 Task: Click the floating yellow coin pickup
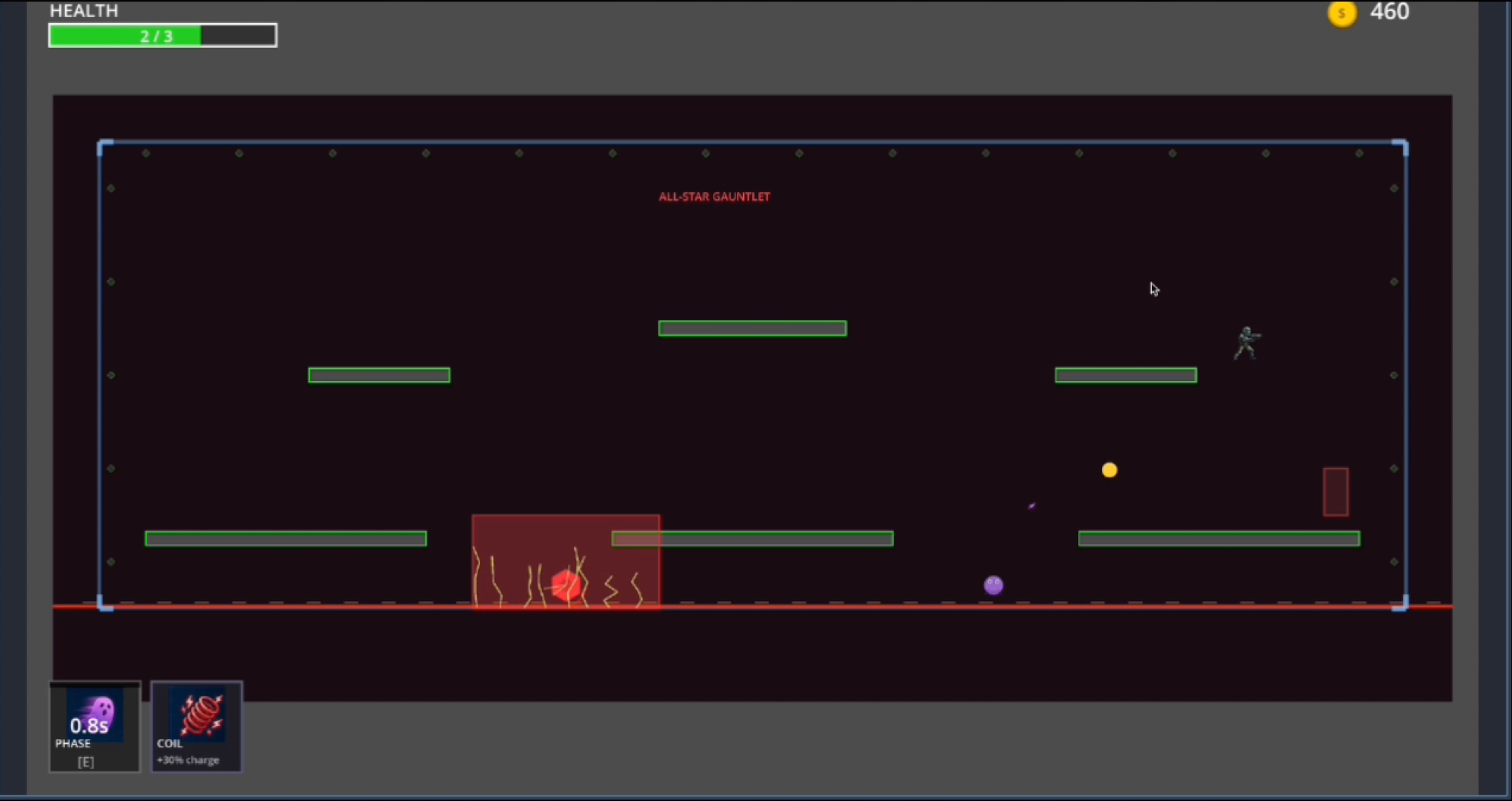coord(1109,470)
